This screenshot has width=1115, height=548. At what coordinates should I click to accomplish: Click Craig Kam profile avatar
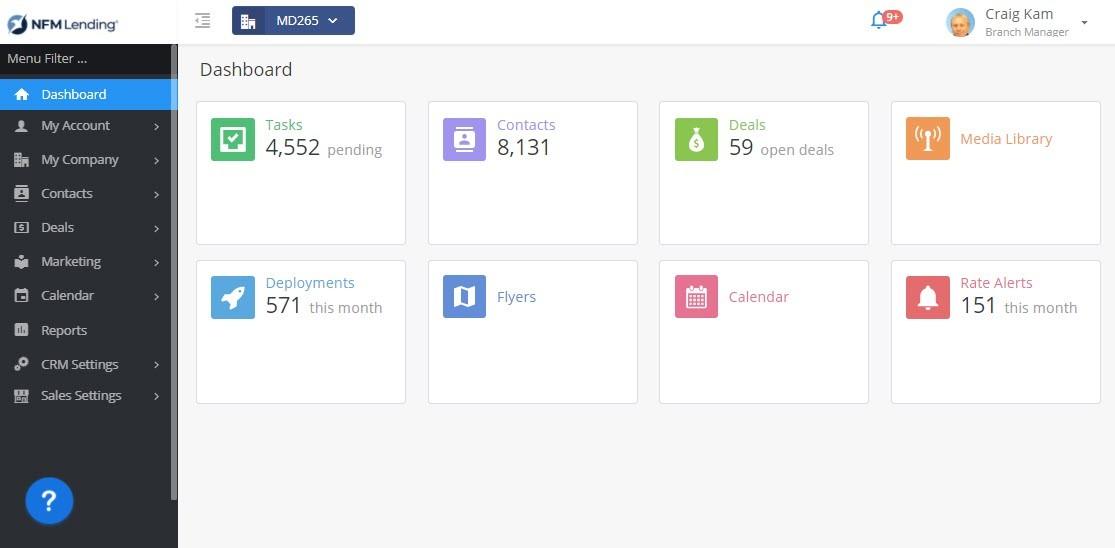click(x=960, y=23)
